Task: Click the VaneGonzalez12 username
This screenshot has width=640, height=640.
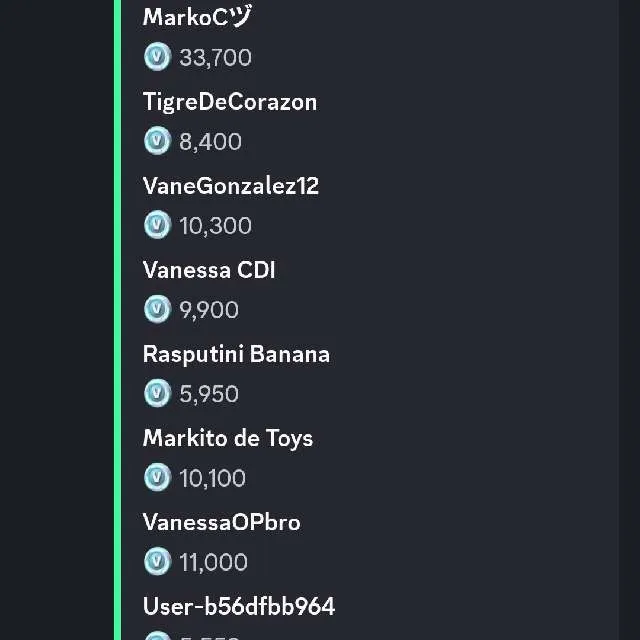Action: tap(231, 186)
